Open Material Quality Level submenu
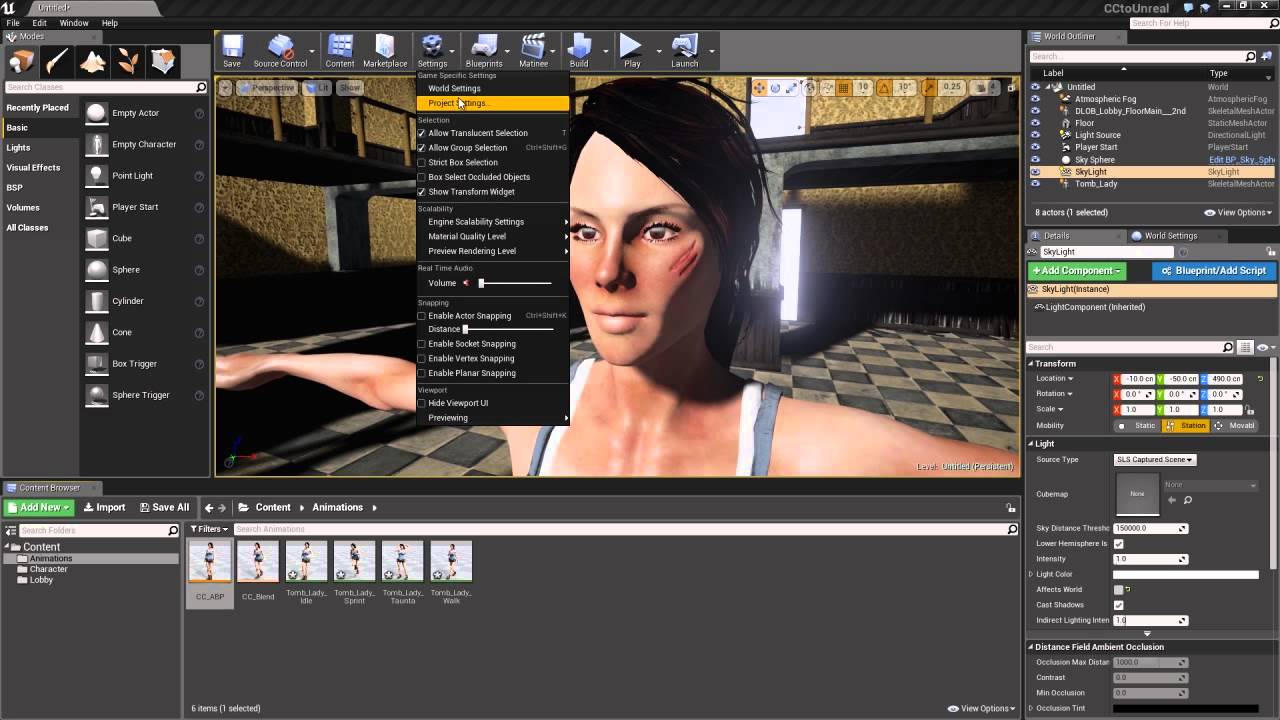 tap(492, 237)
